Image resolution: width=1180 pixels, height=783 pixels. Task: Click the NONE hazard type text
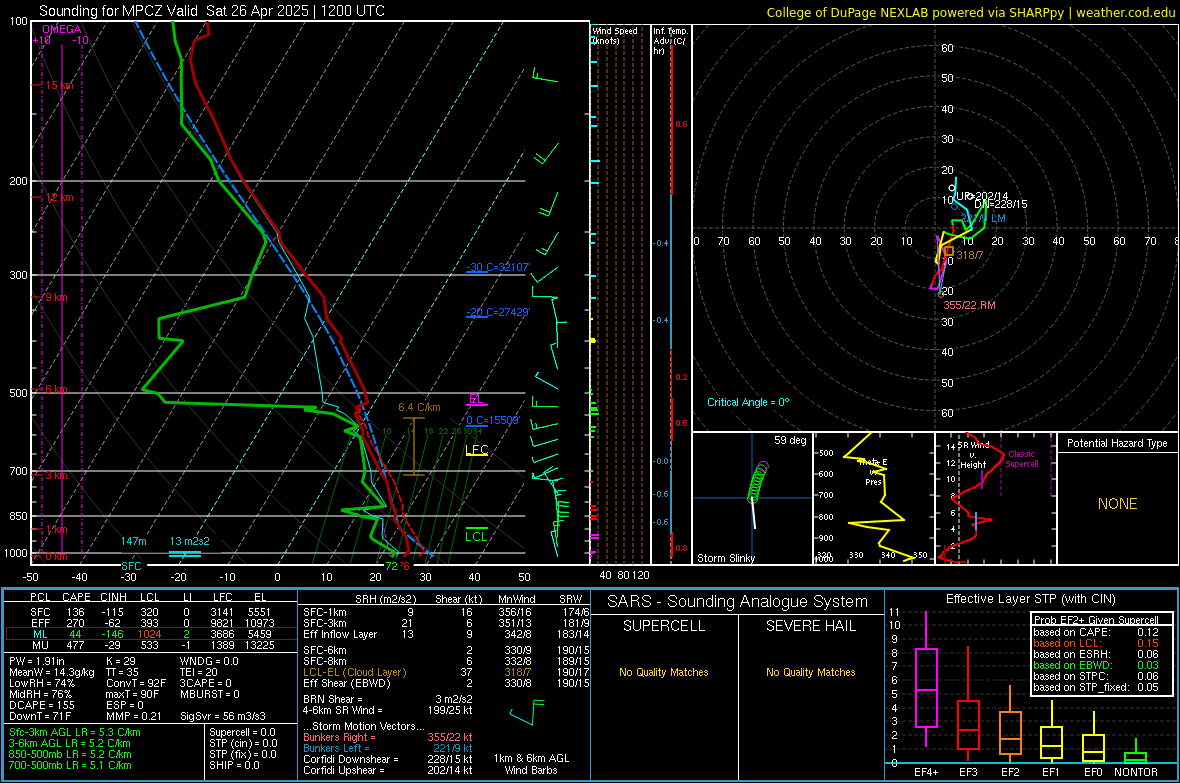(1117, 504)
